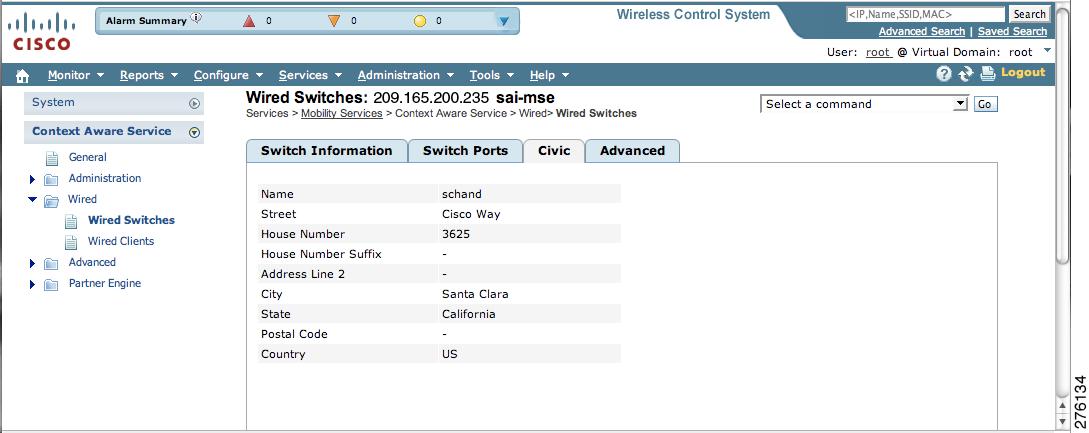
Task: Switch to the Switch Ports tab
Action: click(465, 151)
